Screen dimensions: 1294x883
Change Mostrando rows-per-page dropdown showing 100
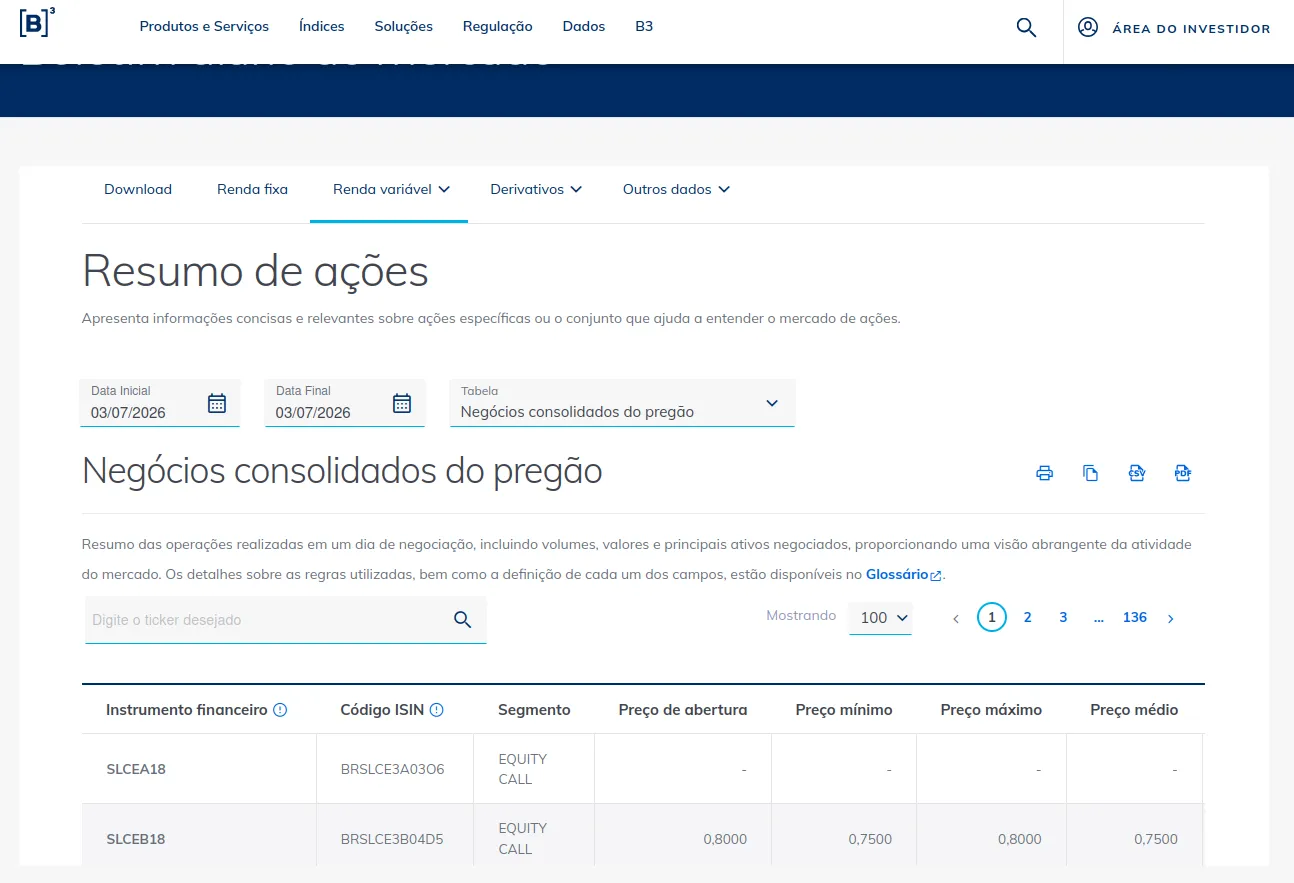click(880, 618)
